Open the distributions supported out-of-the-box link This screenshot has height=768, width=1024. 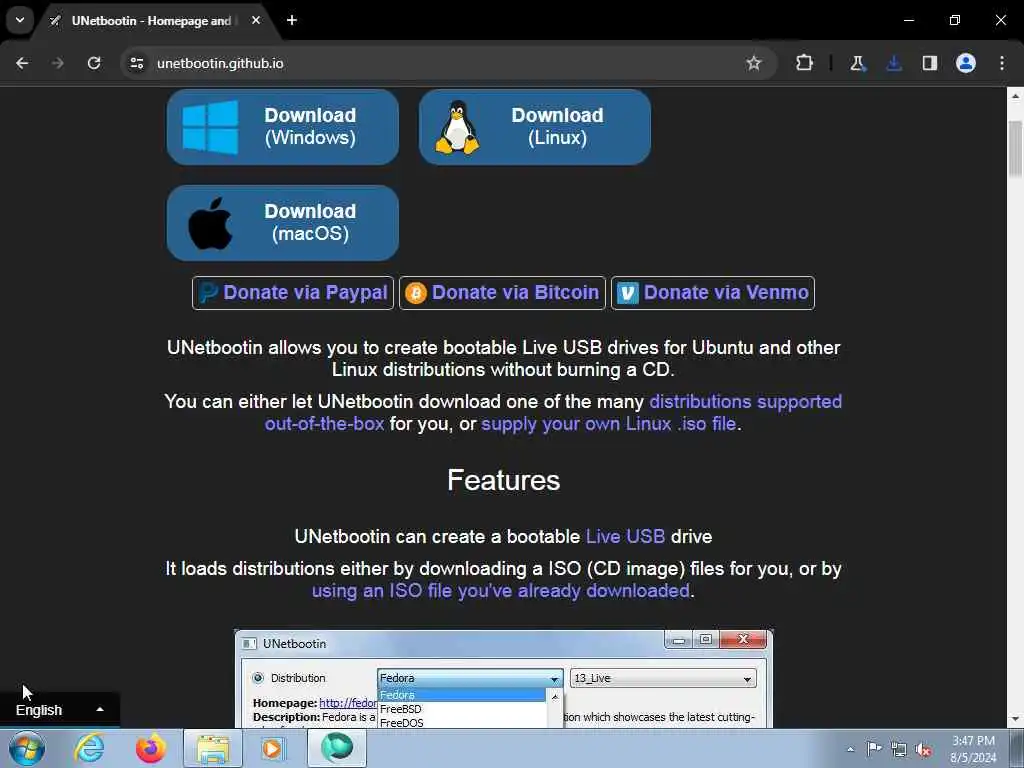coord(745,402)
